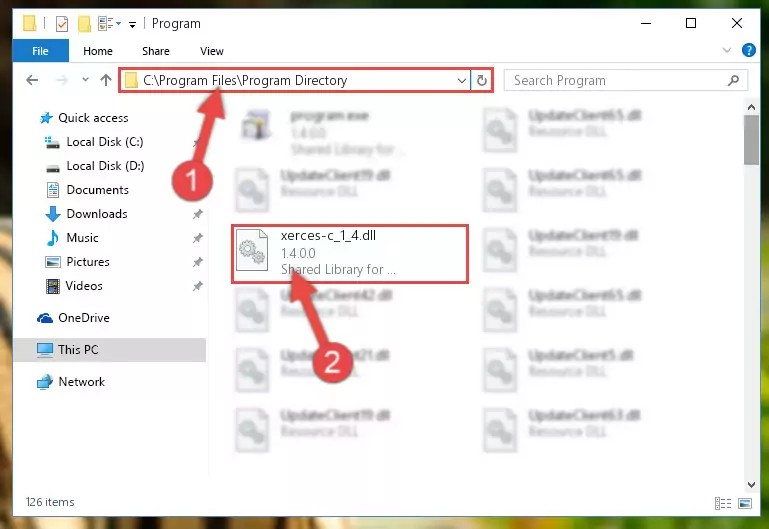Go forward with the right arrow button
Image resolution: width=769 pixels, height=529 pixels.
(61, 80)
